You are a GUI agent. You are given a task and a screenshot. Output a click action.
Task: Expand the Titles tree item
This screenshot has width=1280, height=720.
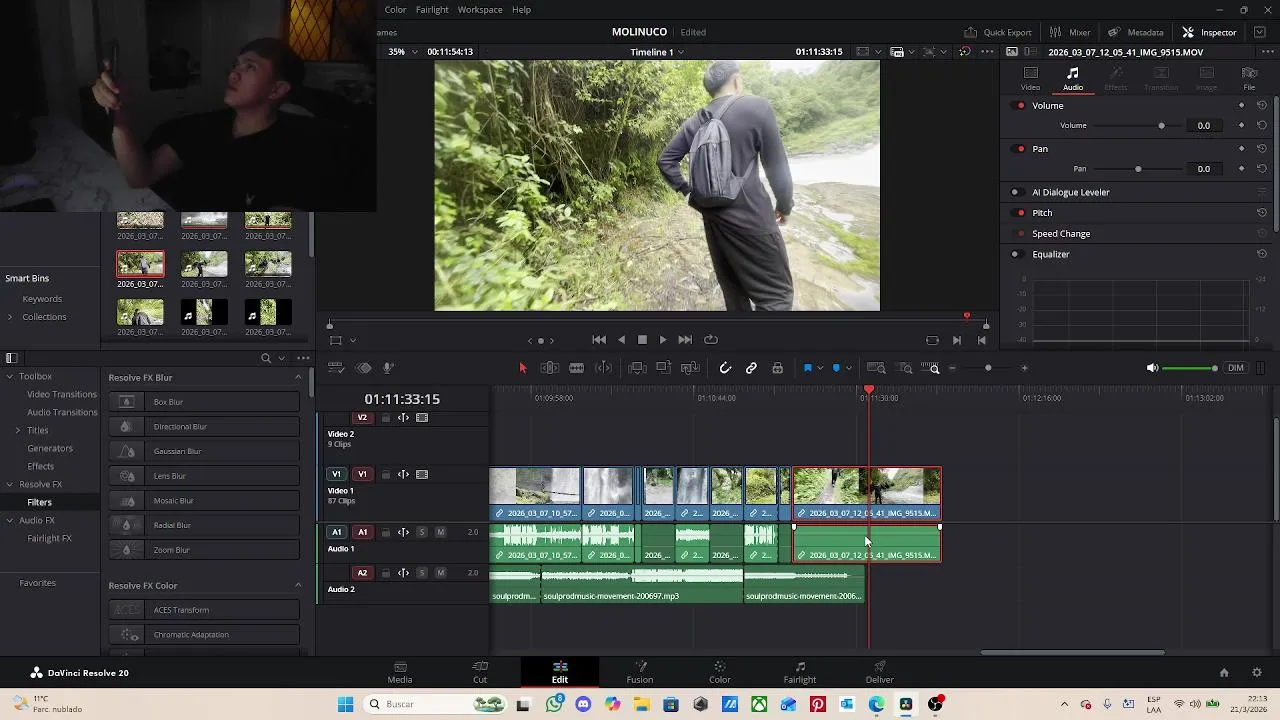click(x=17, y=430)
